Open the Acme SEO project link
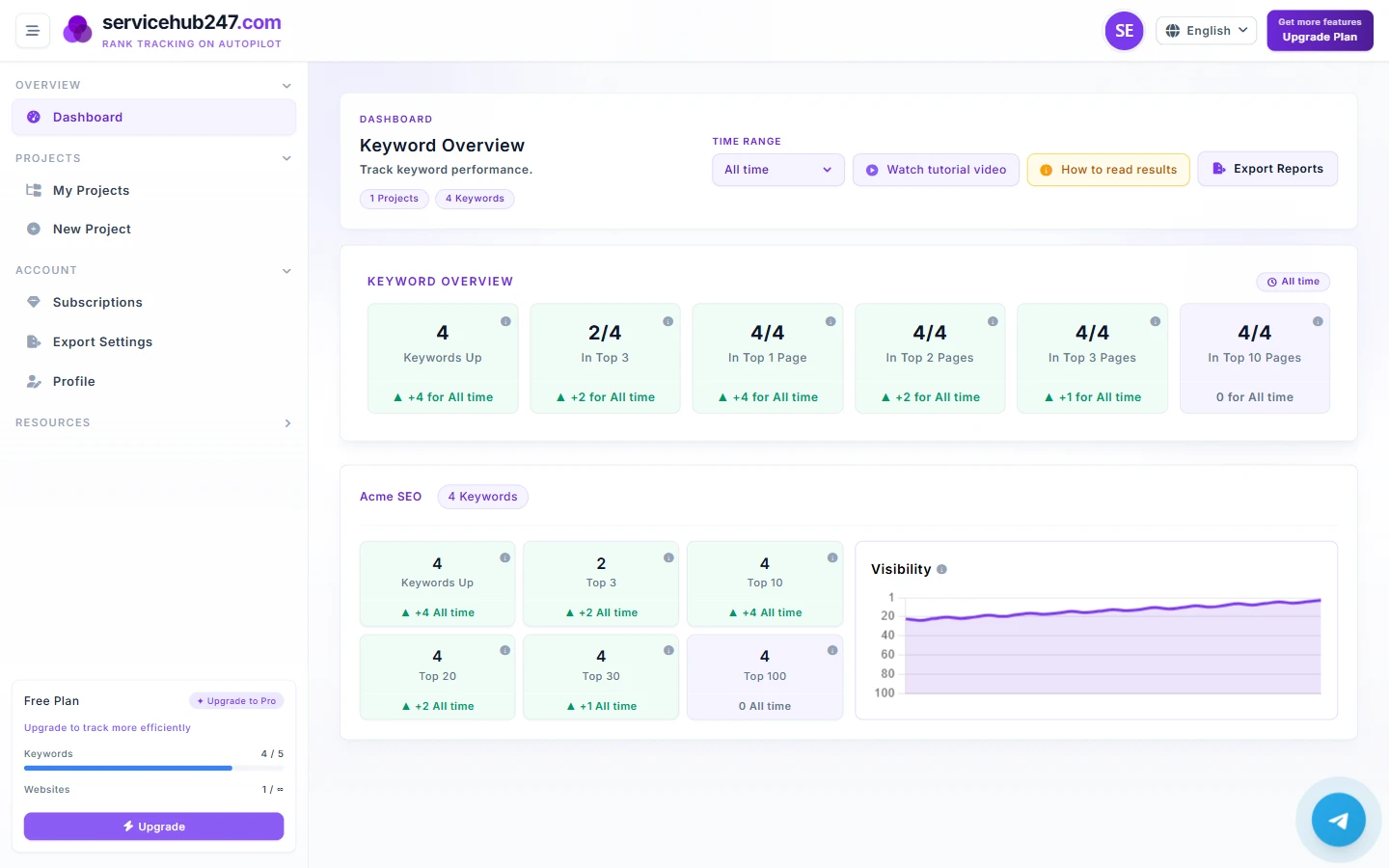This screenshot has height=868, width=1389. 391,497
